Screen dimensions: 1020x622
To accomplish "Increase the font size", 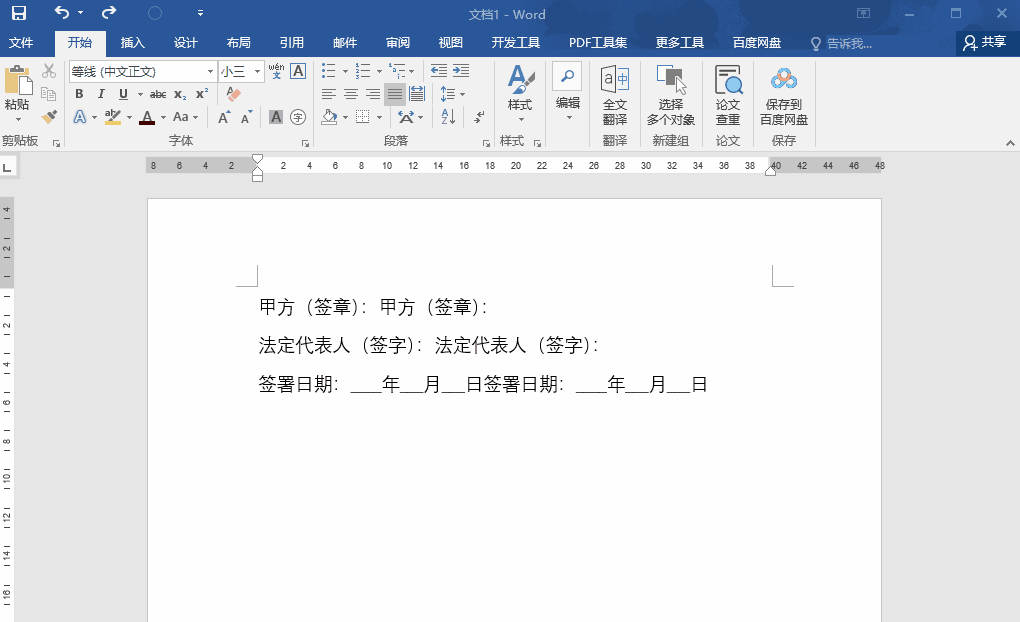I will [x=224, y=115].
